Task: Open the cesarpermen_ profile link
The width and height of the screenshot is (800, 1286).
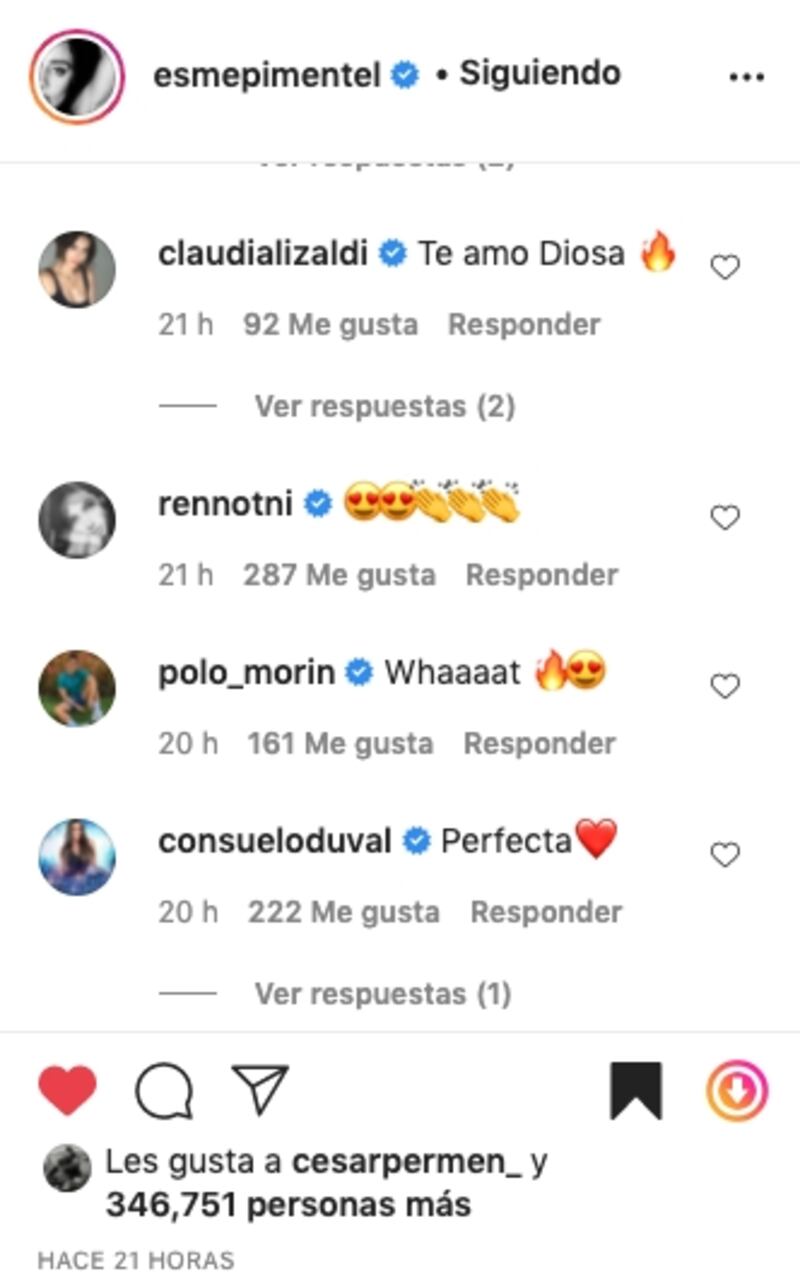Action: [x=407, y=1163]
